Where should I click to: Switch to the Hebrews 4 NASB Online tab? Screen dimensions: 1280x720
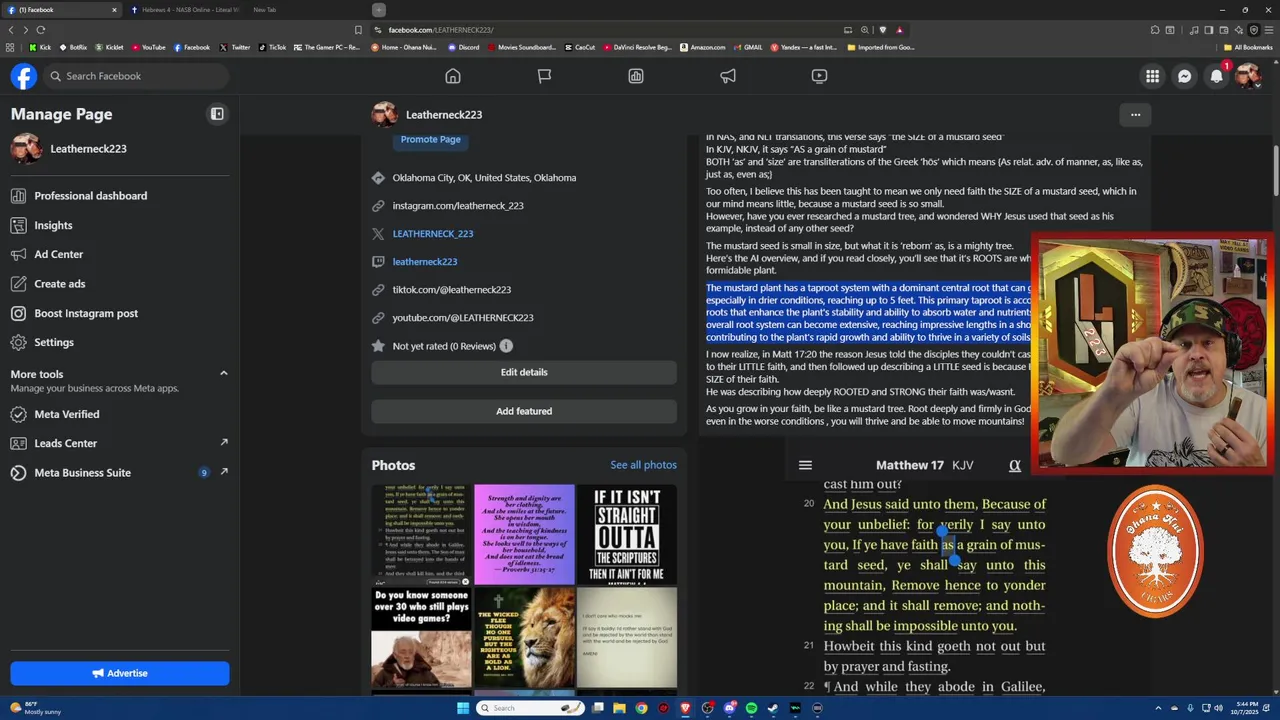[184, 10]
